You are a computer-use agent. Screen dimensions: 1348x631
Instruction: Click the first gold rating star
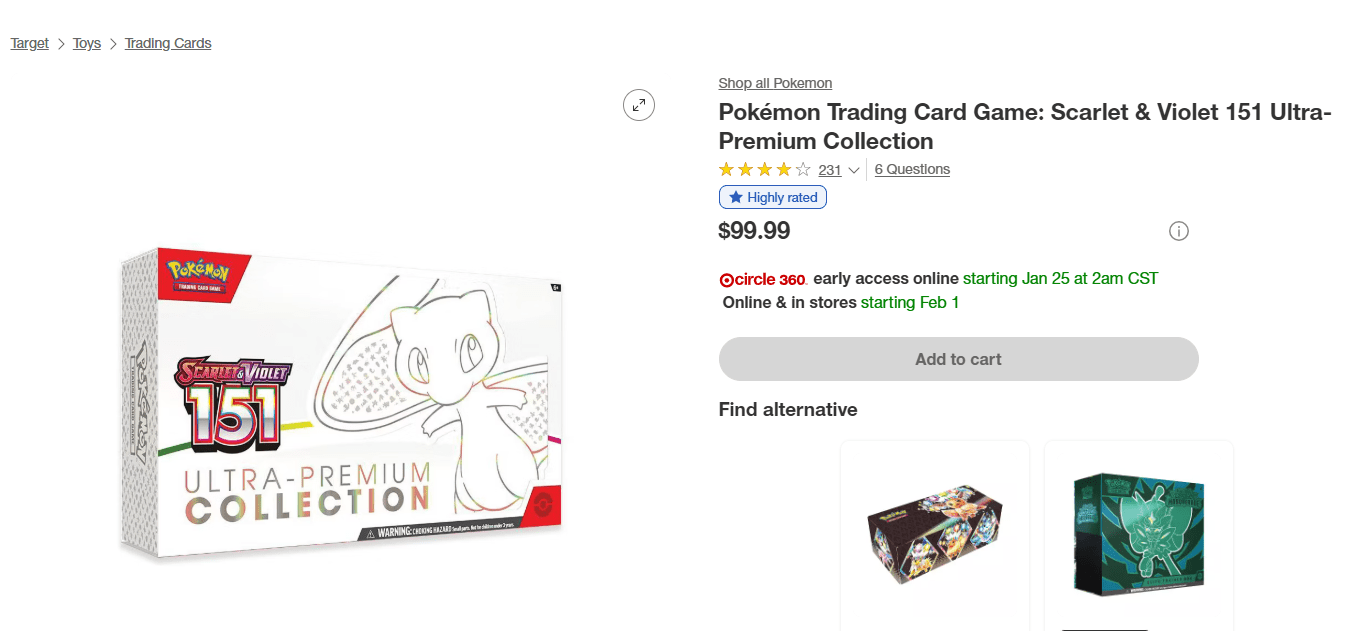click(x=726, y=169)
